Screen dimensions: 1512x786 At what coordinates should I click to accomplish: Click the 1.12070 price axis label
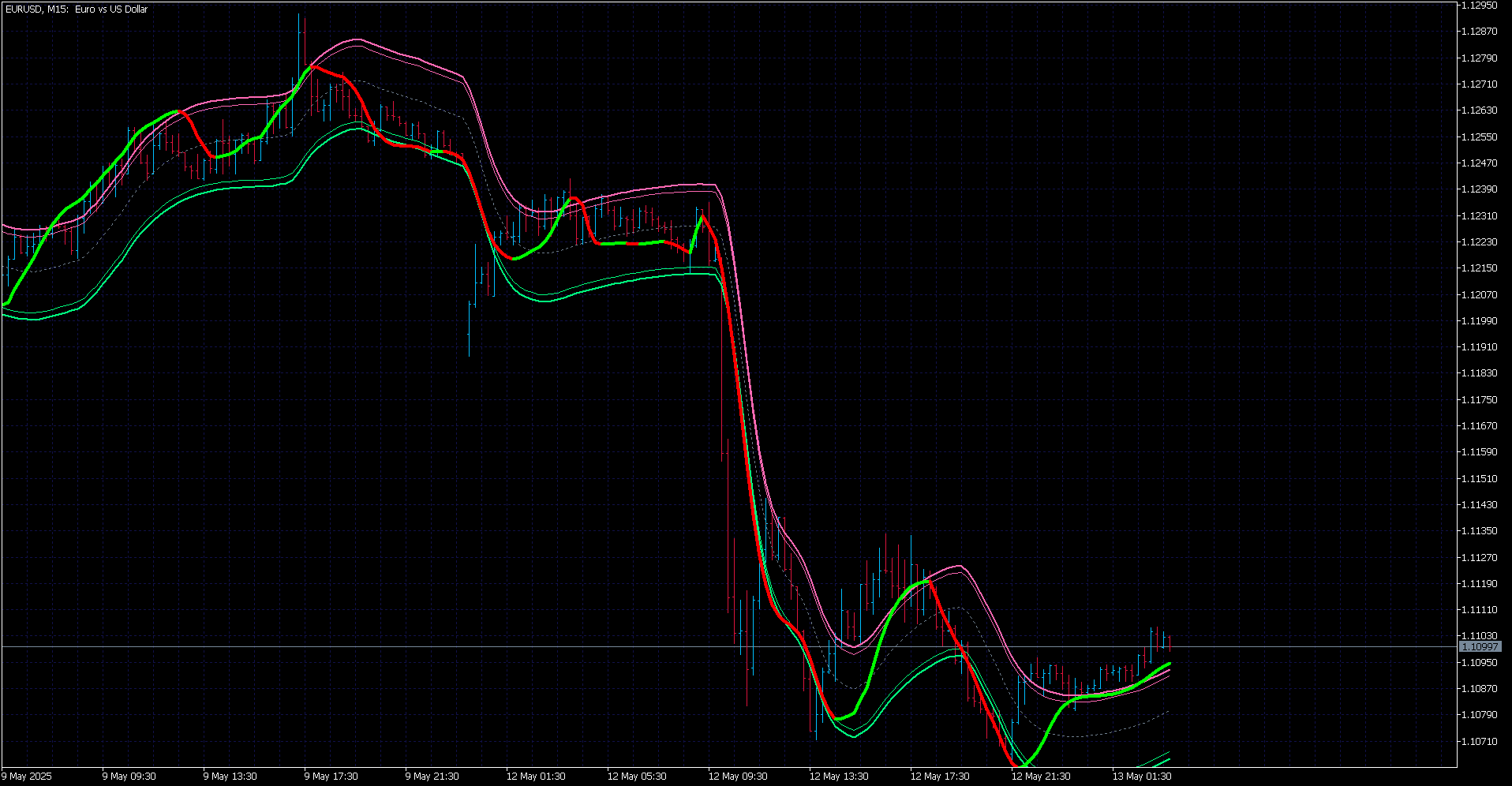point(1480,295)
